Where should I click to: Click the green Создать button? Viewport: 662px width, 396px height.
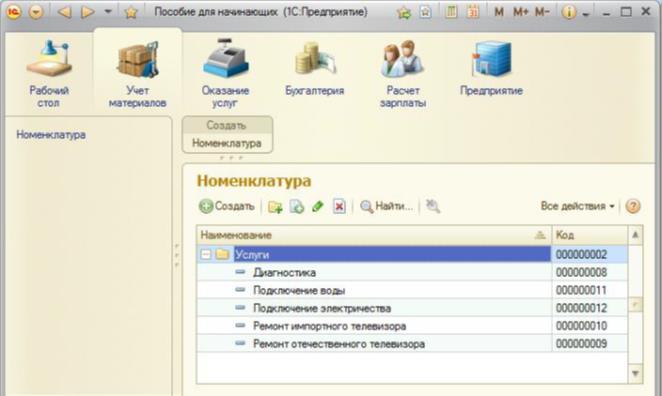227,206
